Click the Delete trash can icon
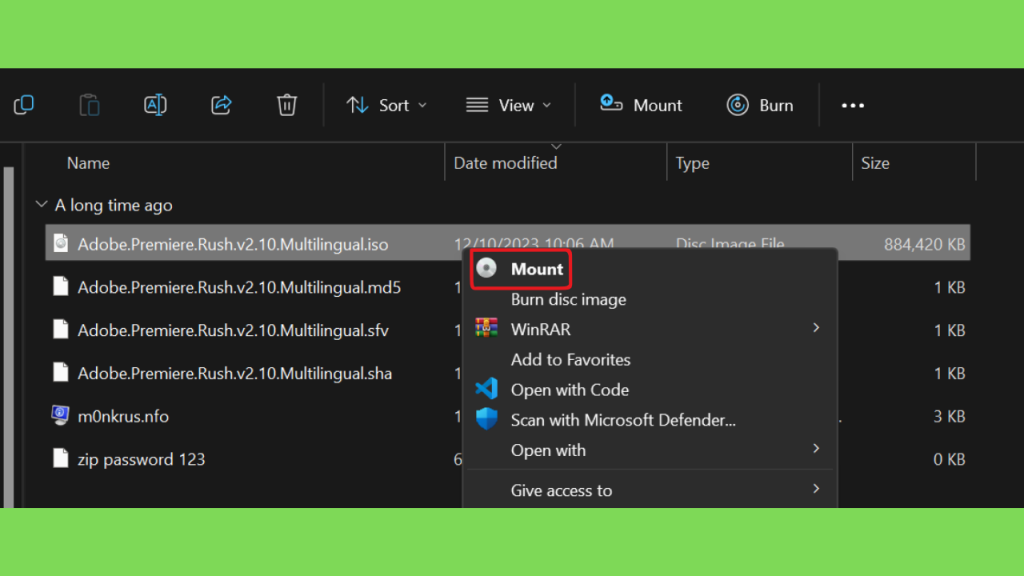The image size is (1024, 576). (287, 104)
